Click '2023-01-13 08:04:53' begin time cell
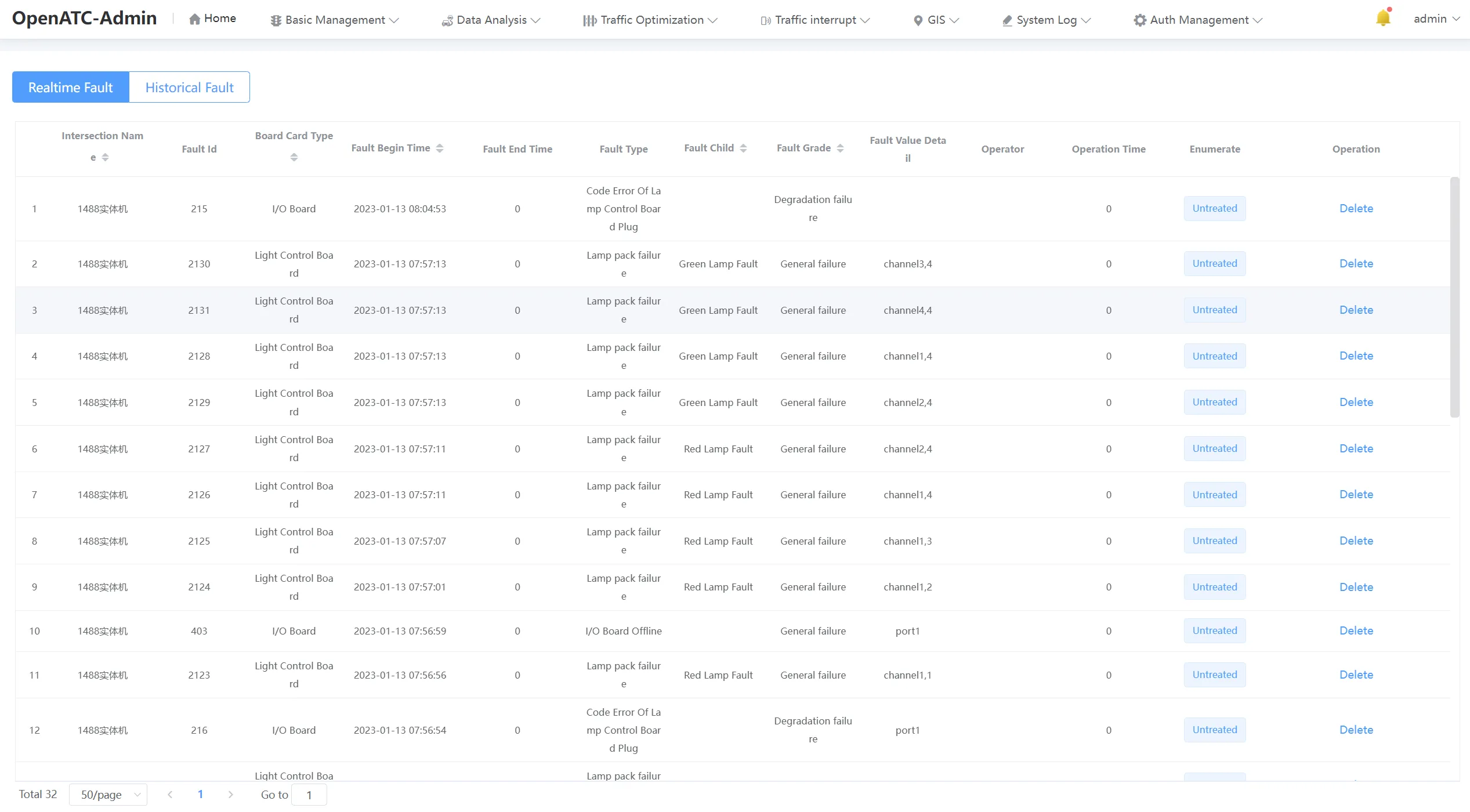1470x812 pixels. (400, 209)
